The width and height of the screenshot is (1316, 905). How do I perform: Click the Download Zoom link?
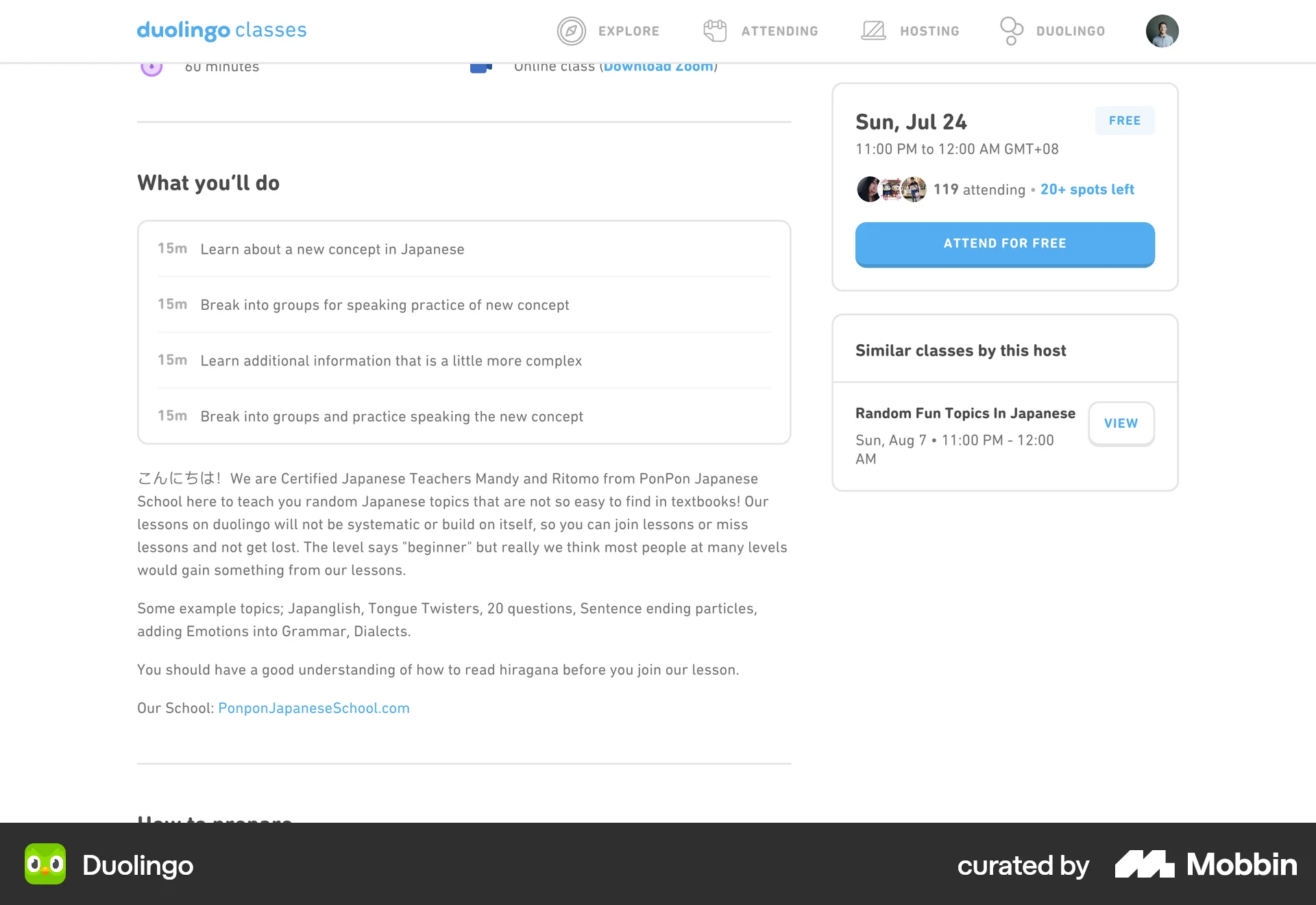[x=658, y=67]
